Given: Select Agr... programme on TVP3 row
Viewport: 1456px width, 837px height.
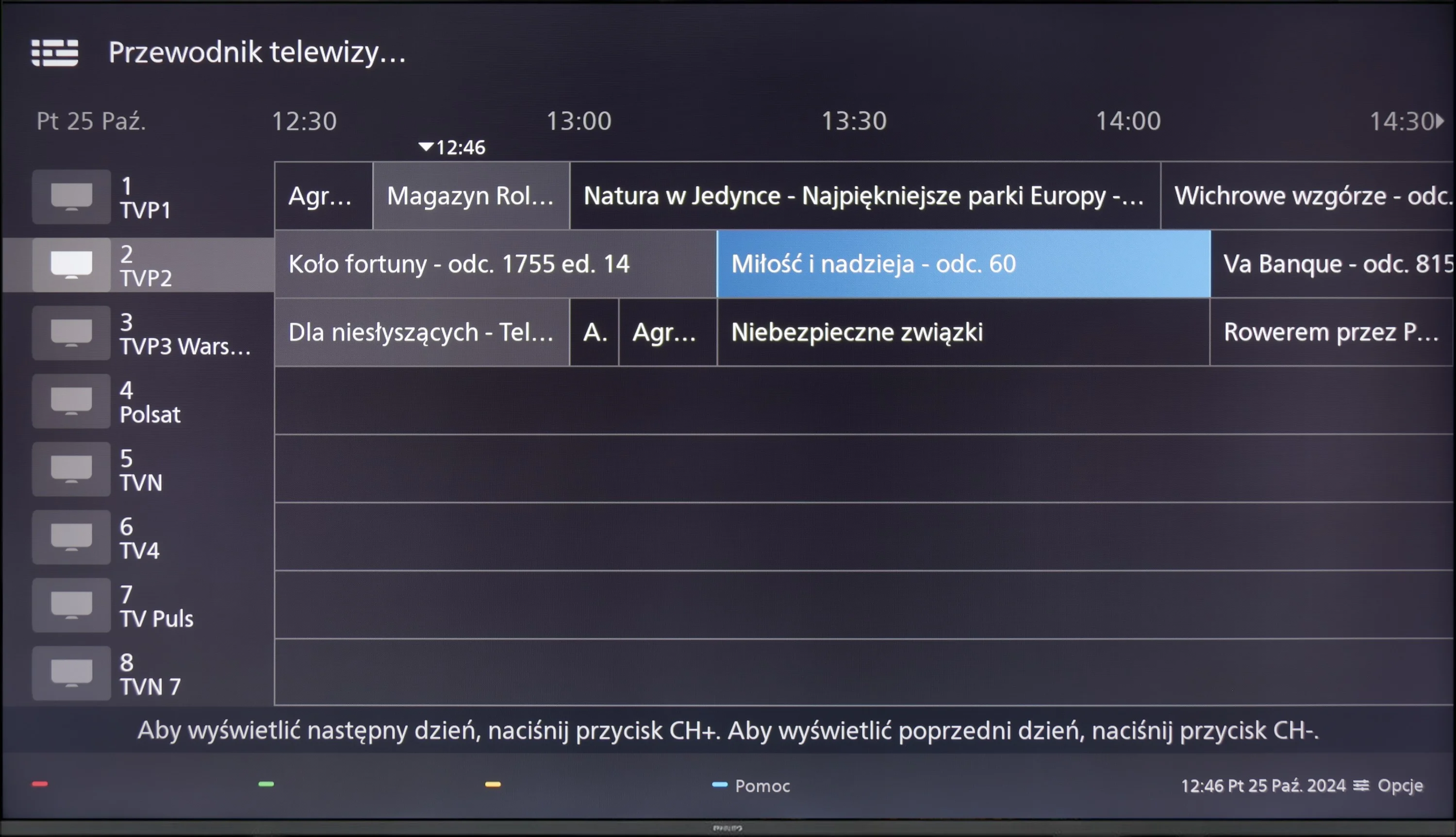Looking at the screenshot, I should click(668, 332).
